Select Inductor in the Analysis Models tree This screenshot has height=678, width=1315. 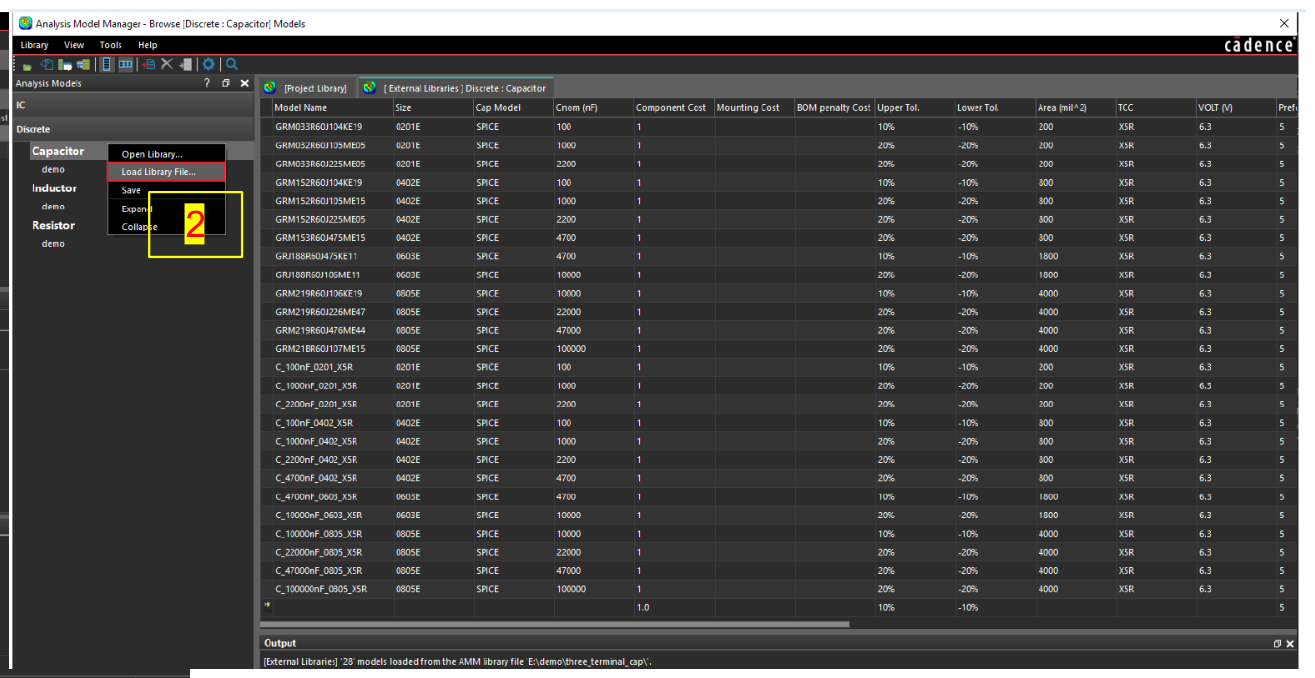click(54, 188)
